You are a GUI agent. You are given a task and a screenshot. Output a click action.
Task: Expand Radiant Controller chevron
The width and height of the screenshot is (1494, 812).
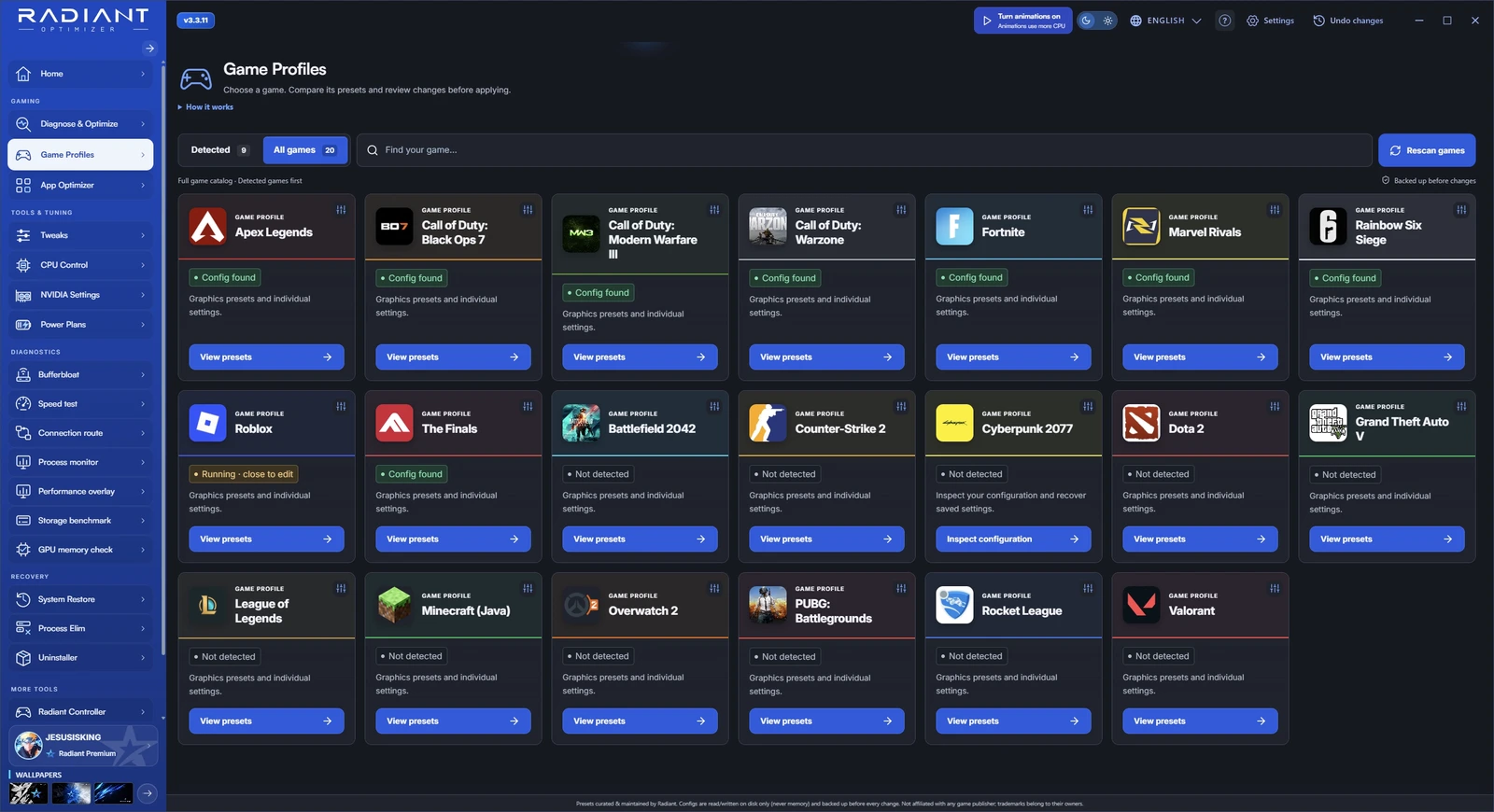coord(143,712)
